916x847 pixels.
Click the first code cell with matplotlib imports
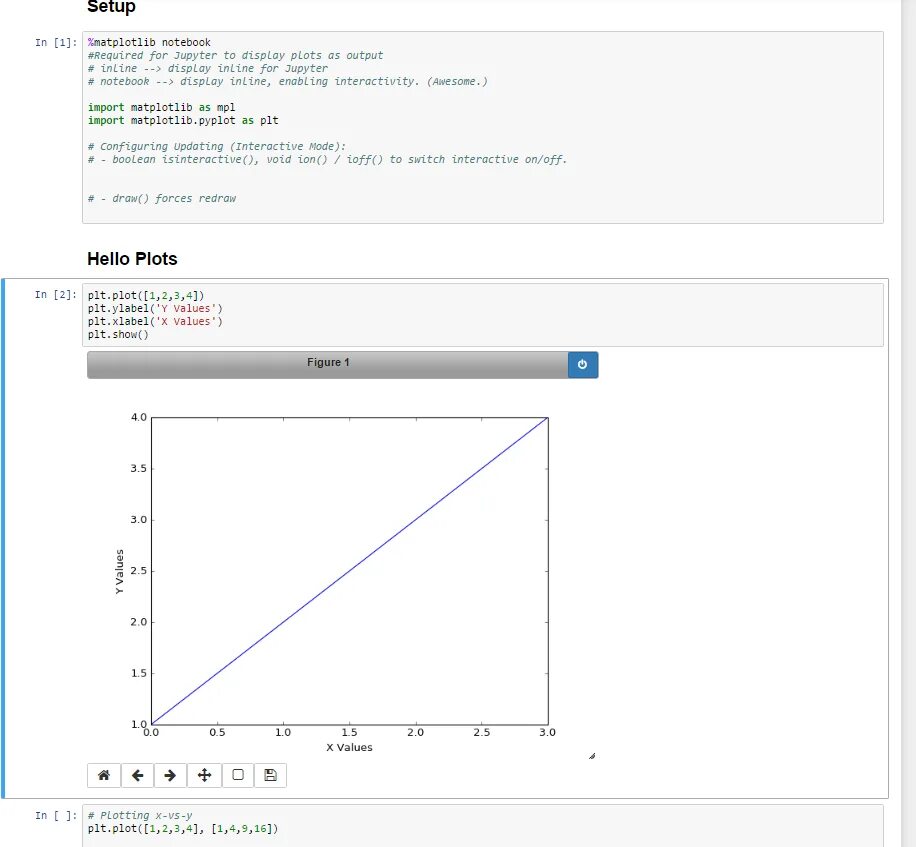(483, 127)
